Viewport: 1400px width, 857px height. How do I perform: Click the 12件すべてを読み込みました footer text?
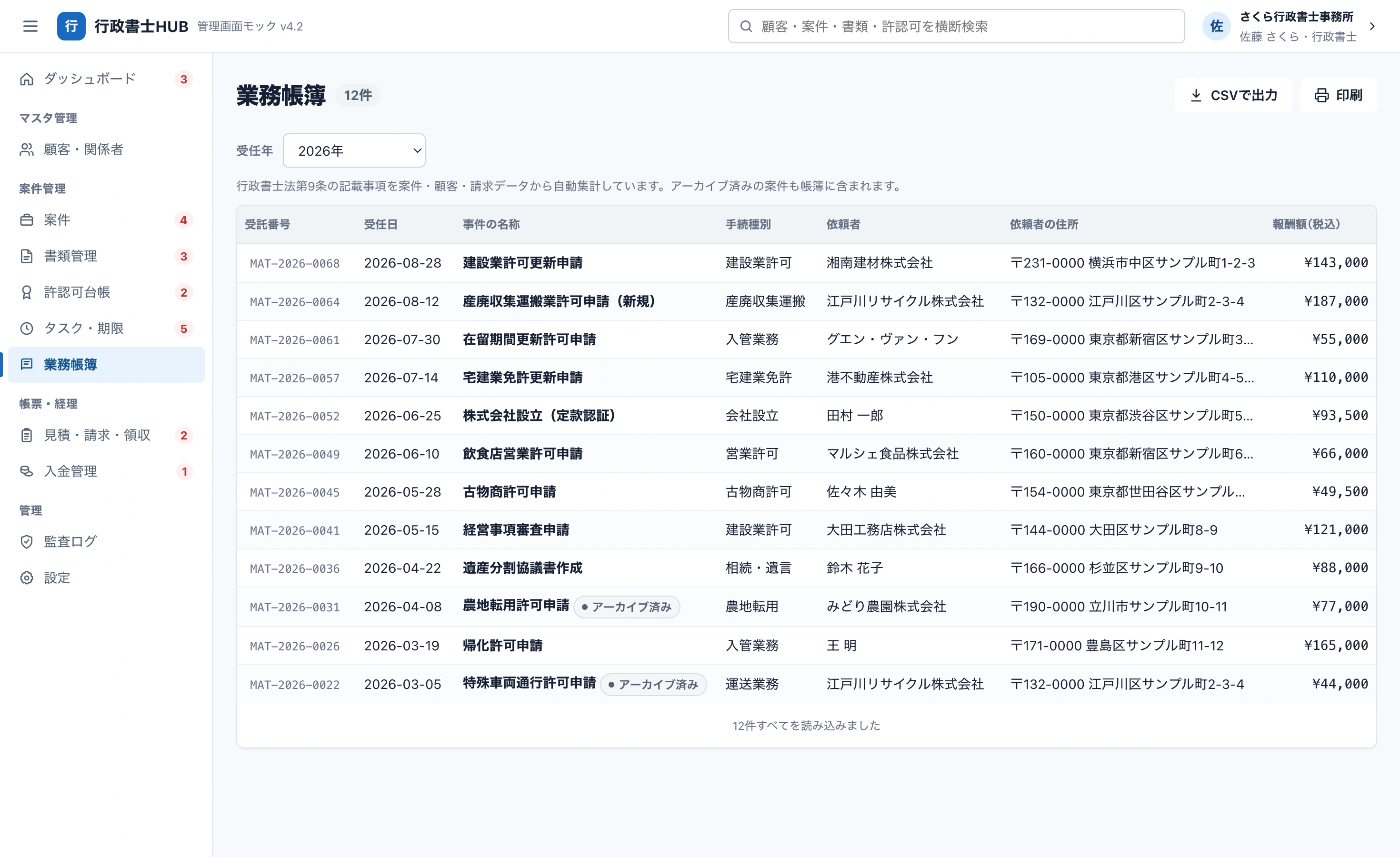tap(806, 725)
